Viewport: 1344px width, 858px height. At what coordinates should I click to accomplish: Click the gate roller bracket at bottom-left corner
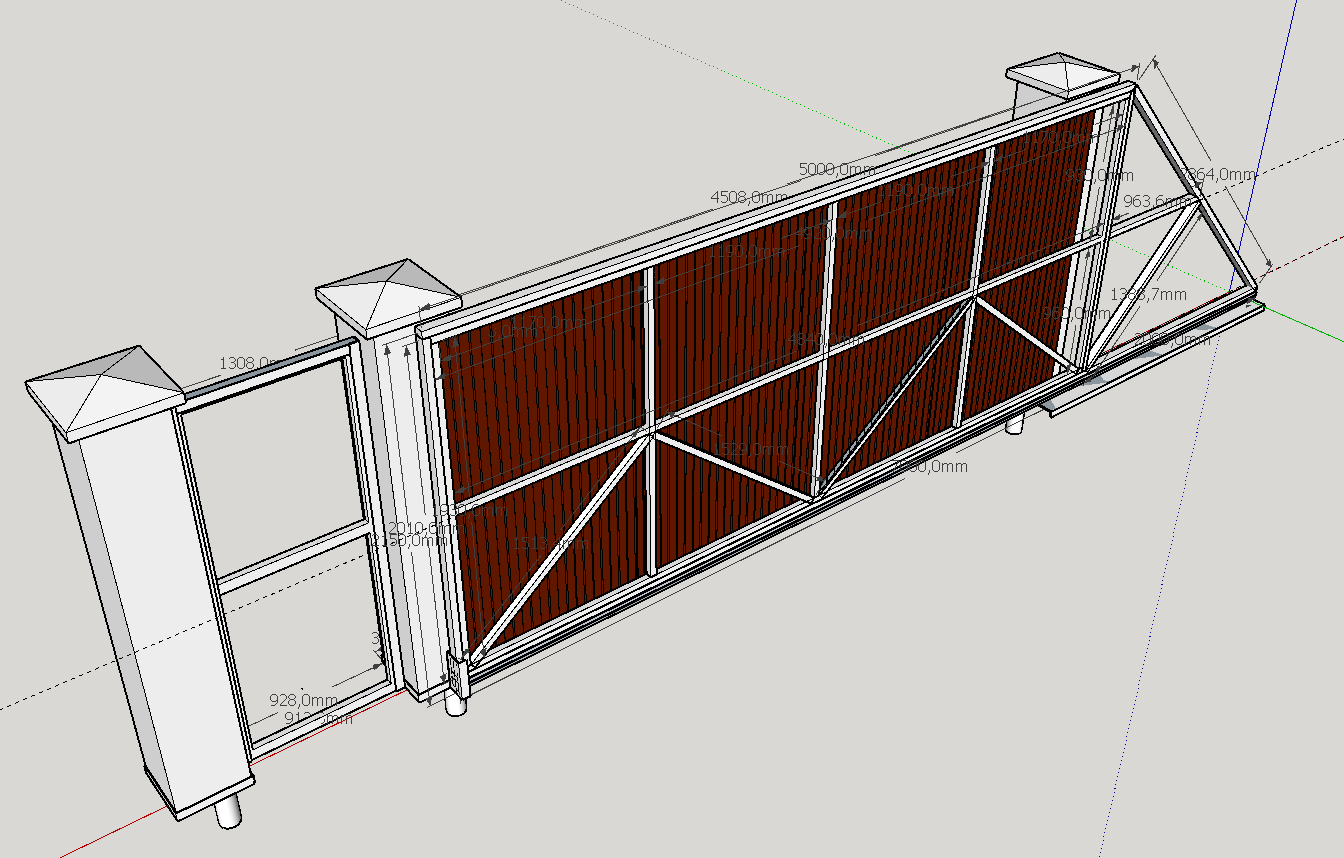click(455, 677)
